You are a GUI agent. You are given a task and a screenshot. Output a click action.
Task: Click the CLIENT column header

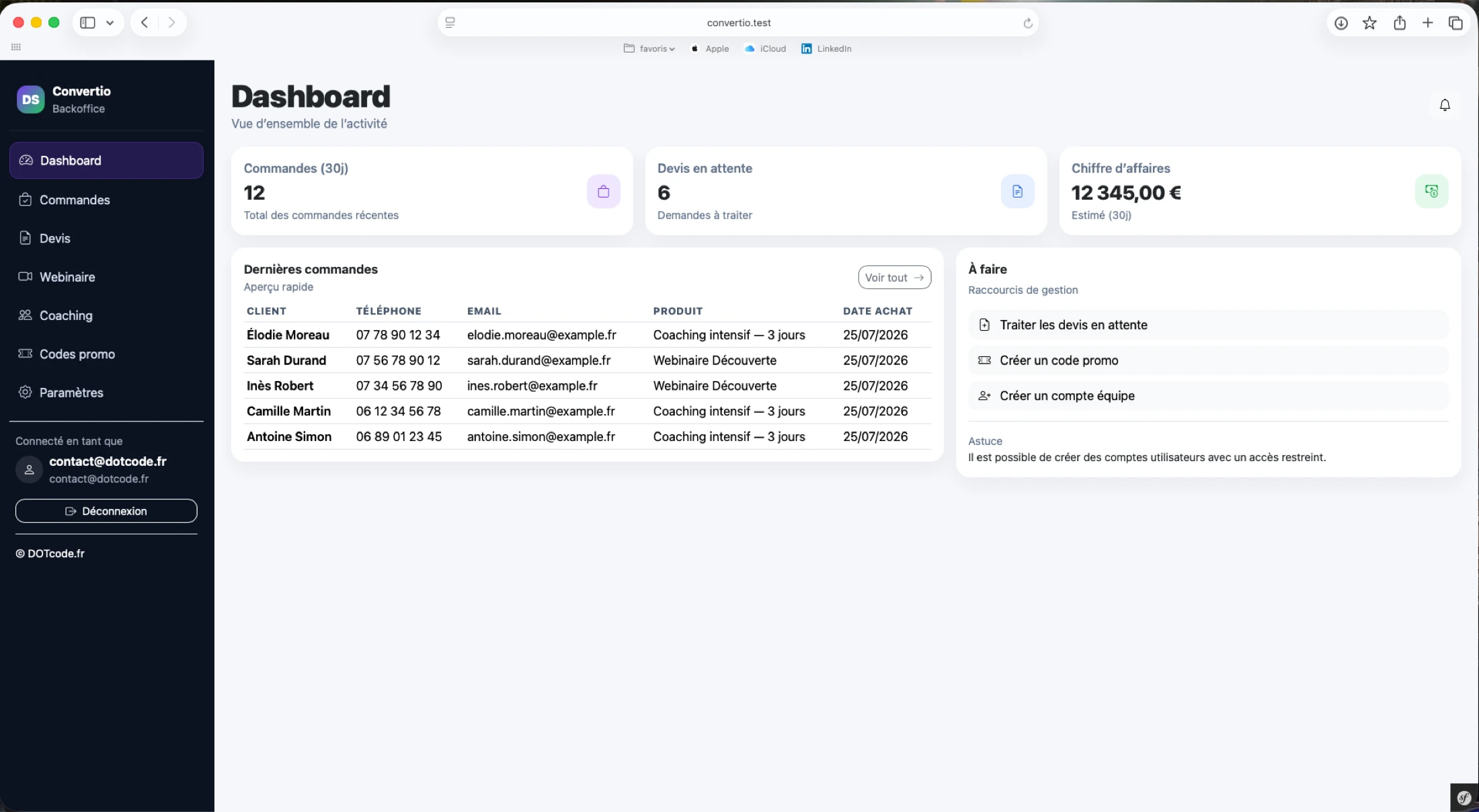click(x=266, y=311)
